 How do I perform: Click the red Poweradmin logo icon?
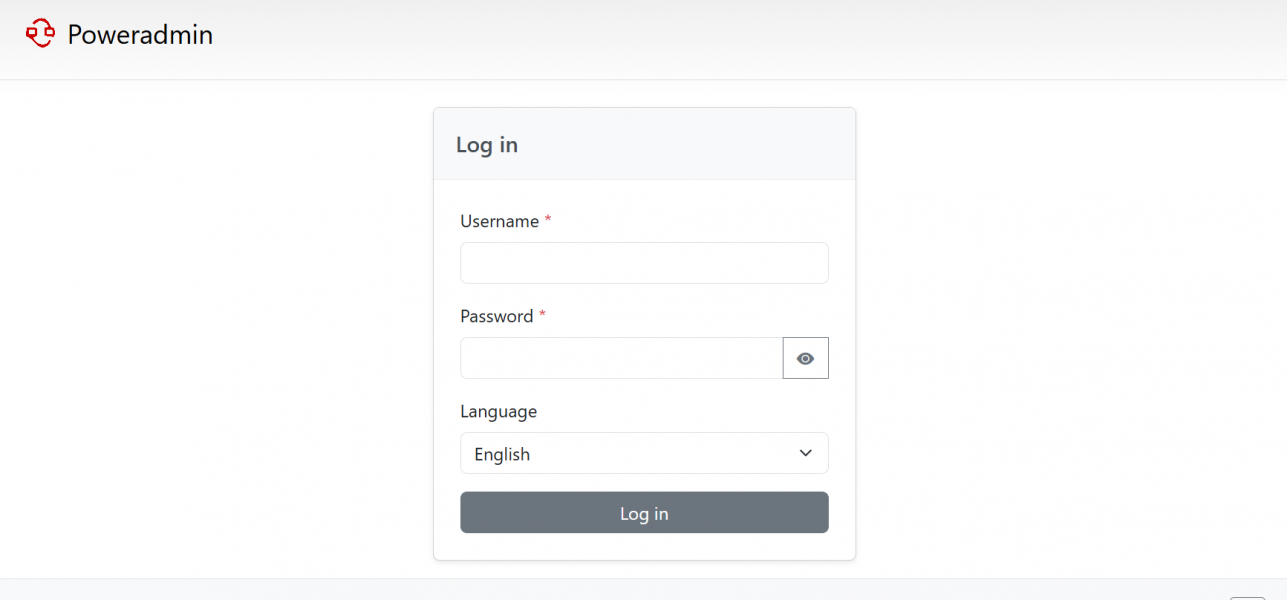click(40, 34)
